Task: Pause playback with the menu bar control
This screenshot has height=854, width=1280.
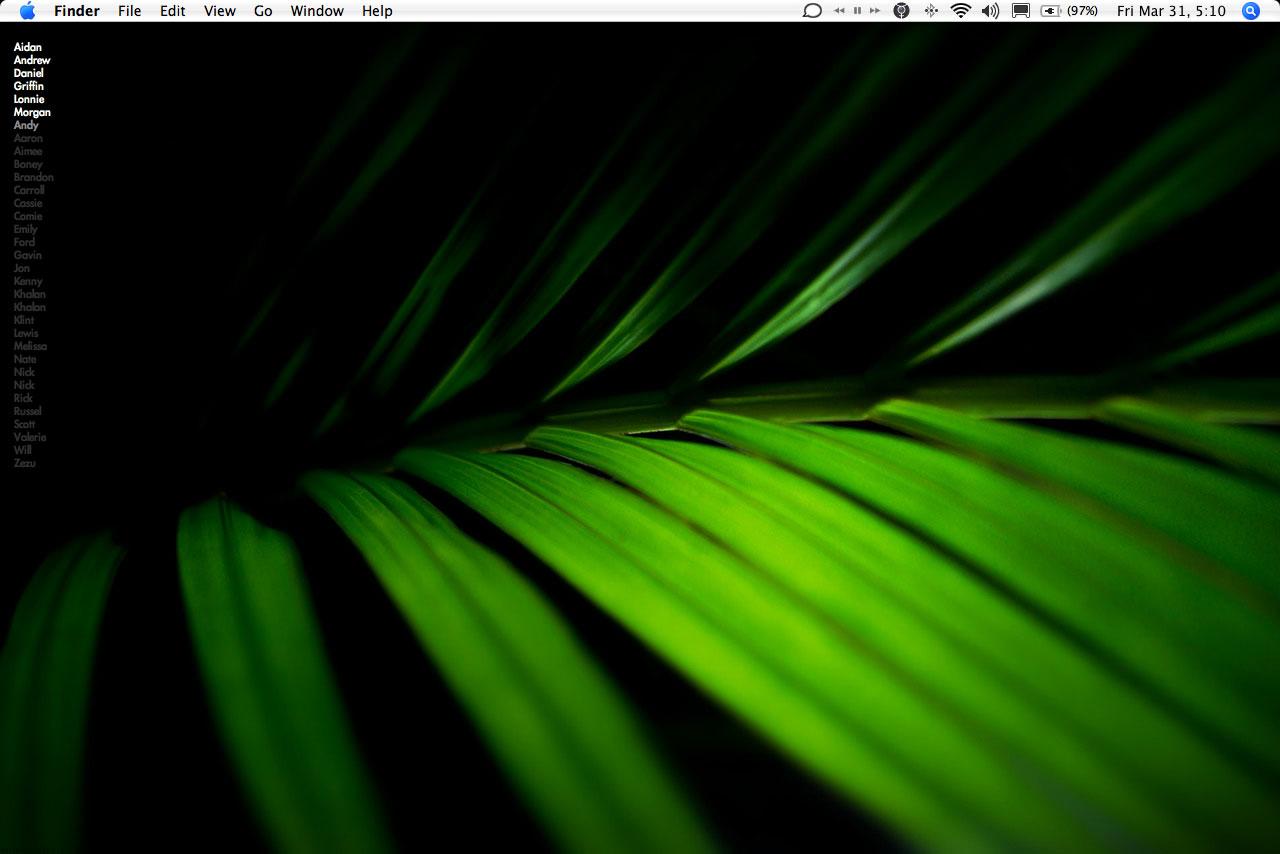Action: tap(857, 11)
